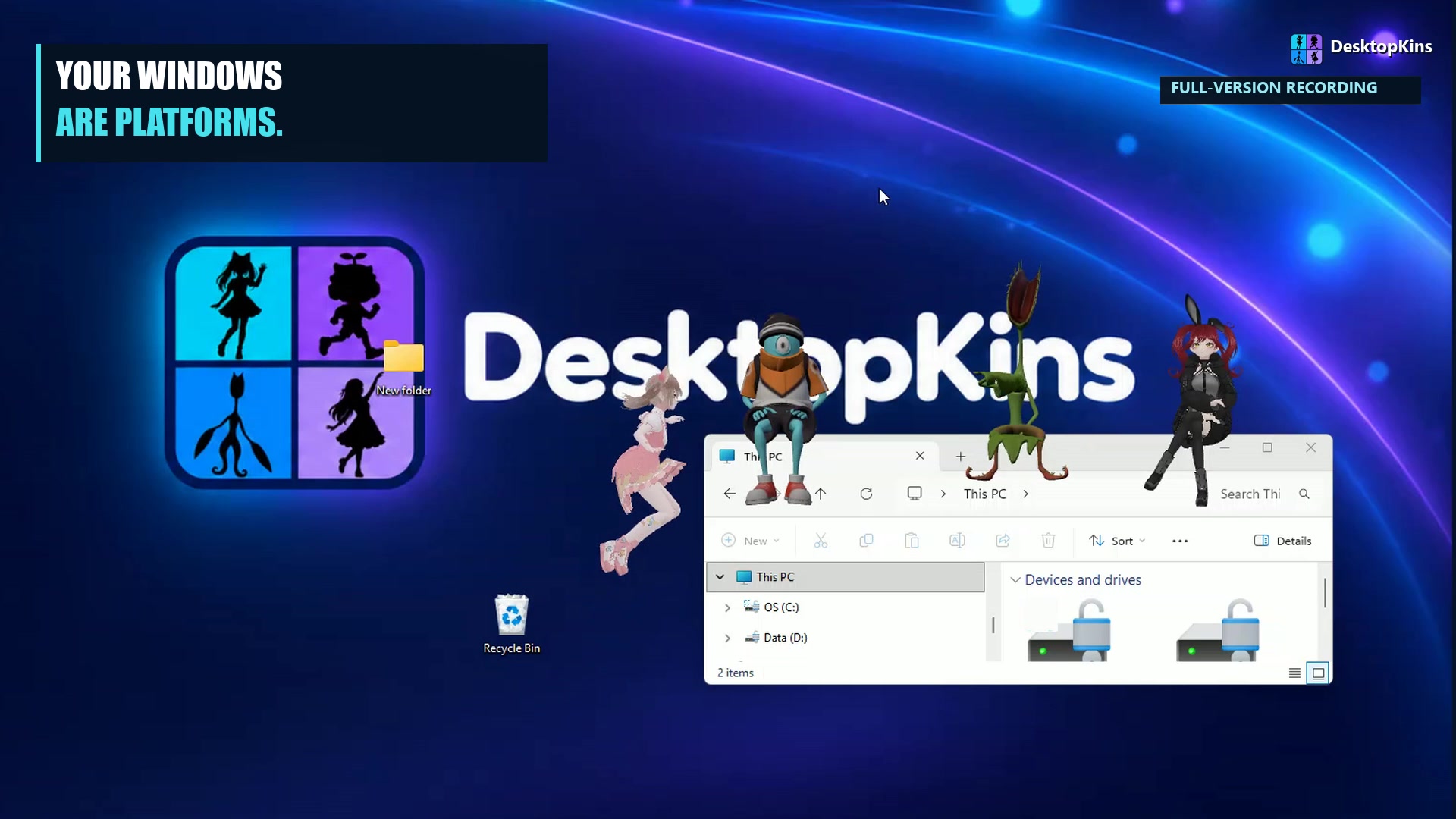
Task: Click chevron after This PC in address bar
Action: (x=1026, y=494)
